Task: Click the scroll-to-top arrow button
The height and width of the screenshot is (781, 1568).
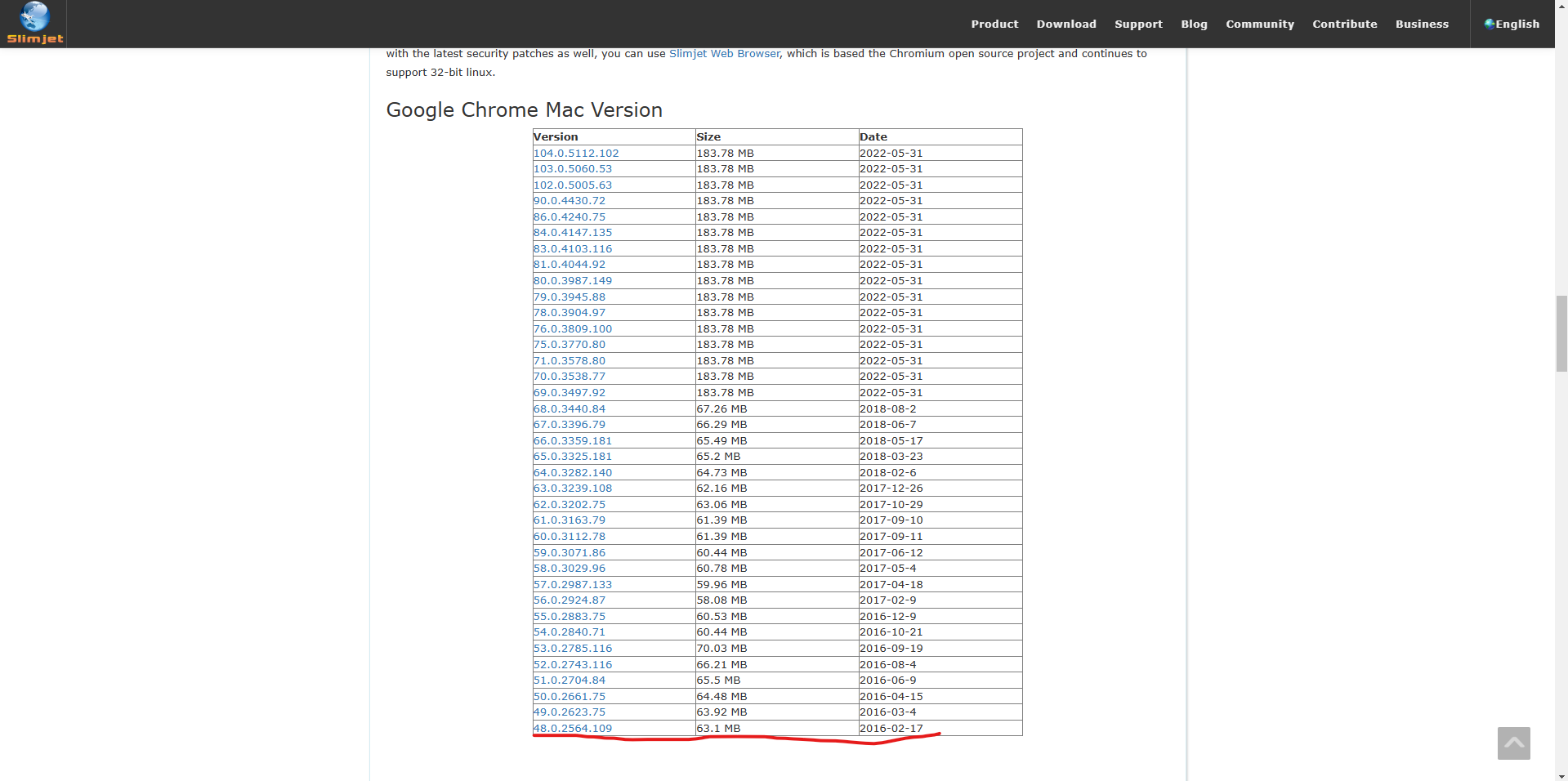Action: tap(1513, 743)
